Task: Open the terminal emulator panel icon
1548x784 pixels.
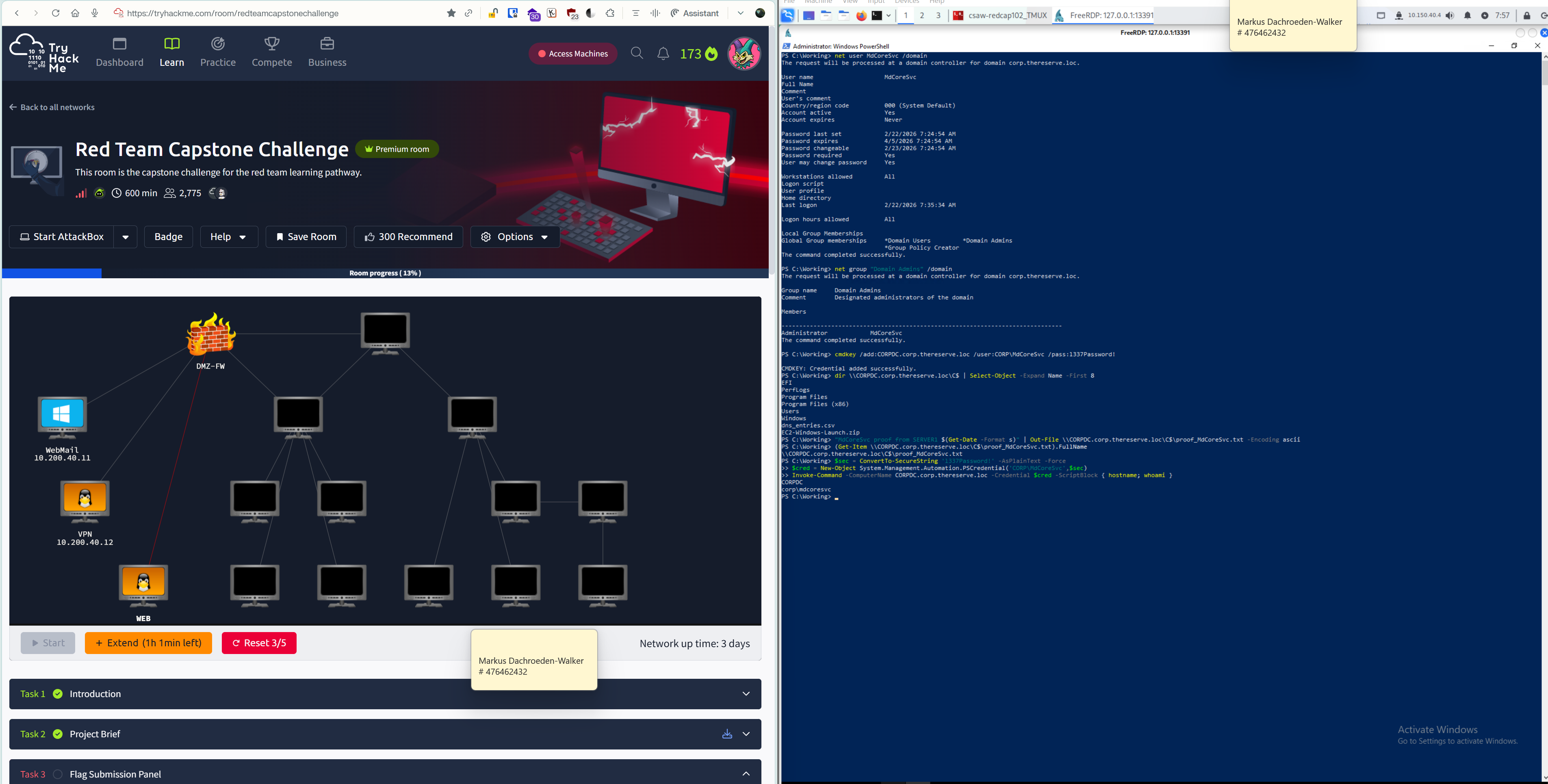Action: pos(877,15)
